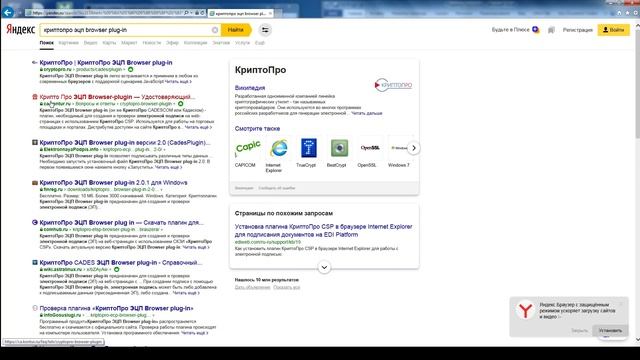Viewport: 640px width, 360px height.
Task: Clear the search query with the X icon
Action: [215, 30]
